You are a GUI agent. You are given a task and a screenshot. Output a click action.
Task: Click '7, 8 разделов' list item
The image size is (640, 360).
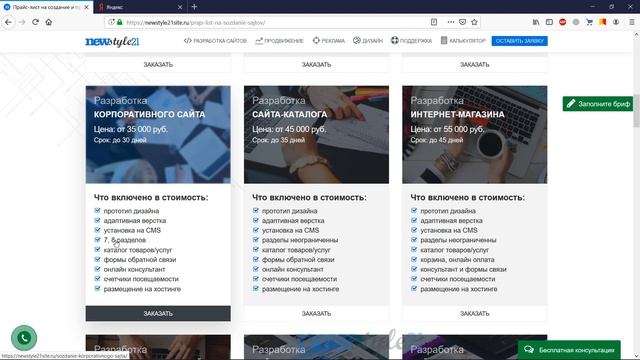(x=124, y=240)
